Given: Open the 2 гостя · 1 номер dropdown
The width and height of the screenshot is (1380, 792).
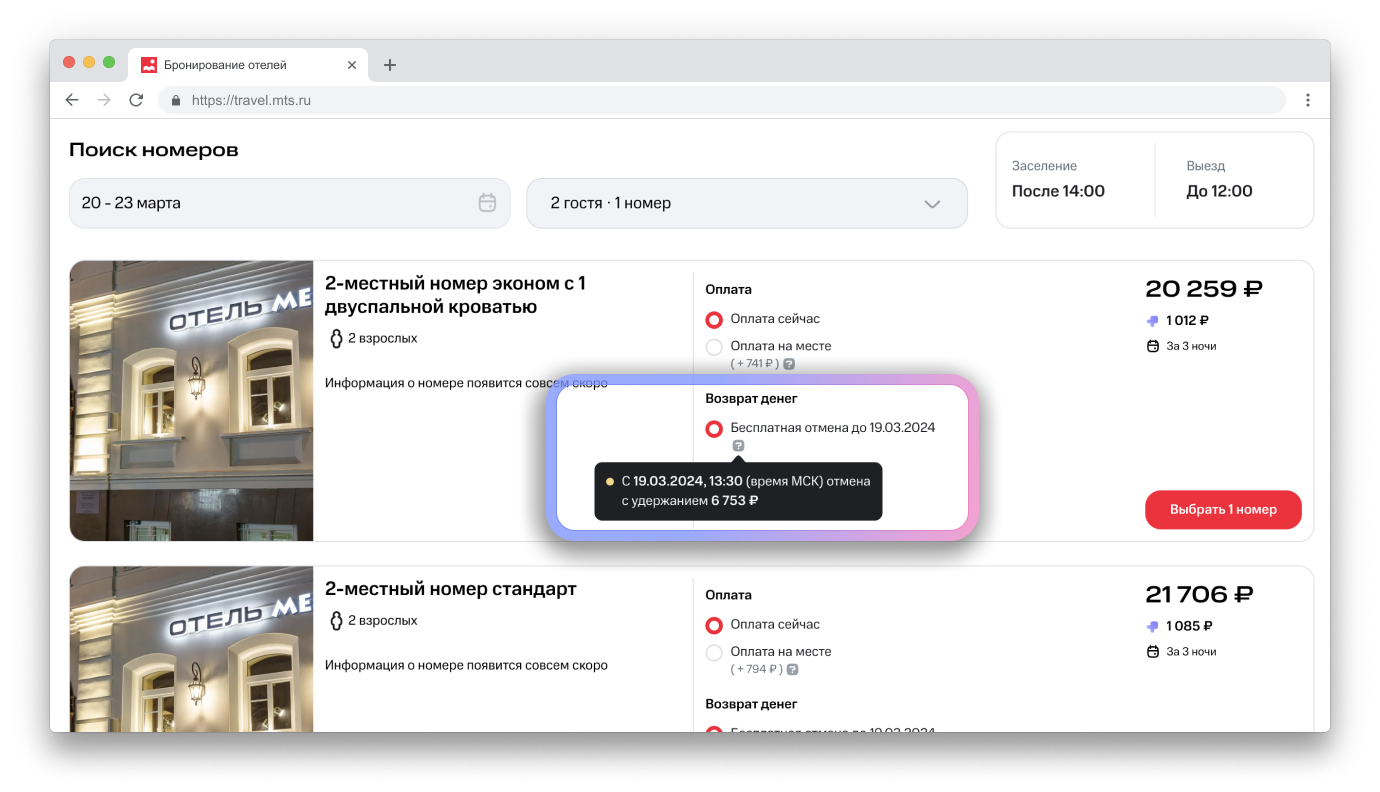Looking at the screenshot, I should (747, 203).
